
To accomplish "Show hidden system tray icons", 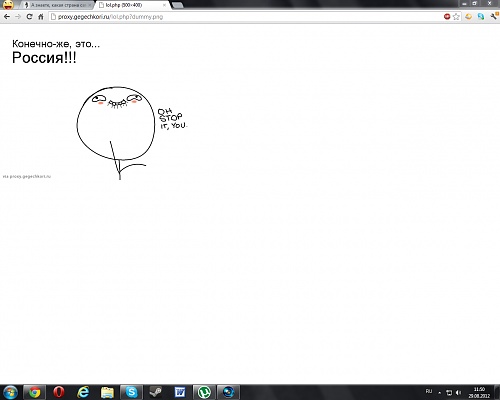I will click(439, 393).
